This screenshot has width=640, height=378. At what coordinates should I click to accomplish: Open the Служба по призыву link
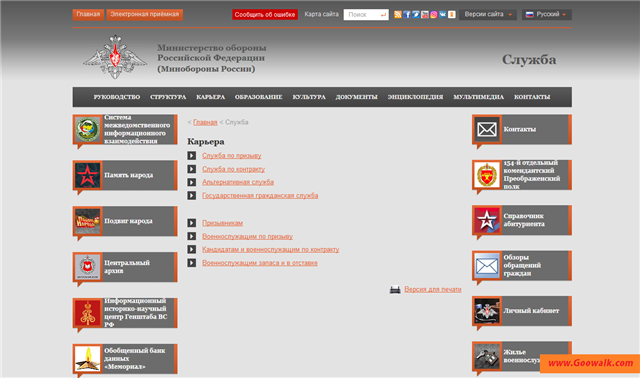(231, 156)
